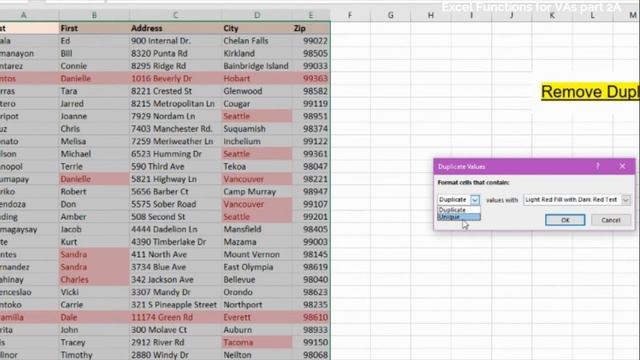
Task: Select the Melisa name cell
Action: click(x=94, y=141)
